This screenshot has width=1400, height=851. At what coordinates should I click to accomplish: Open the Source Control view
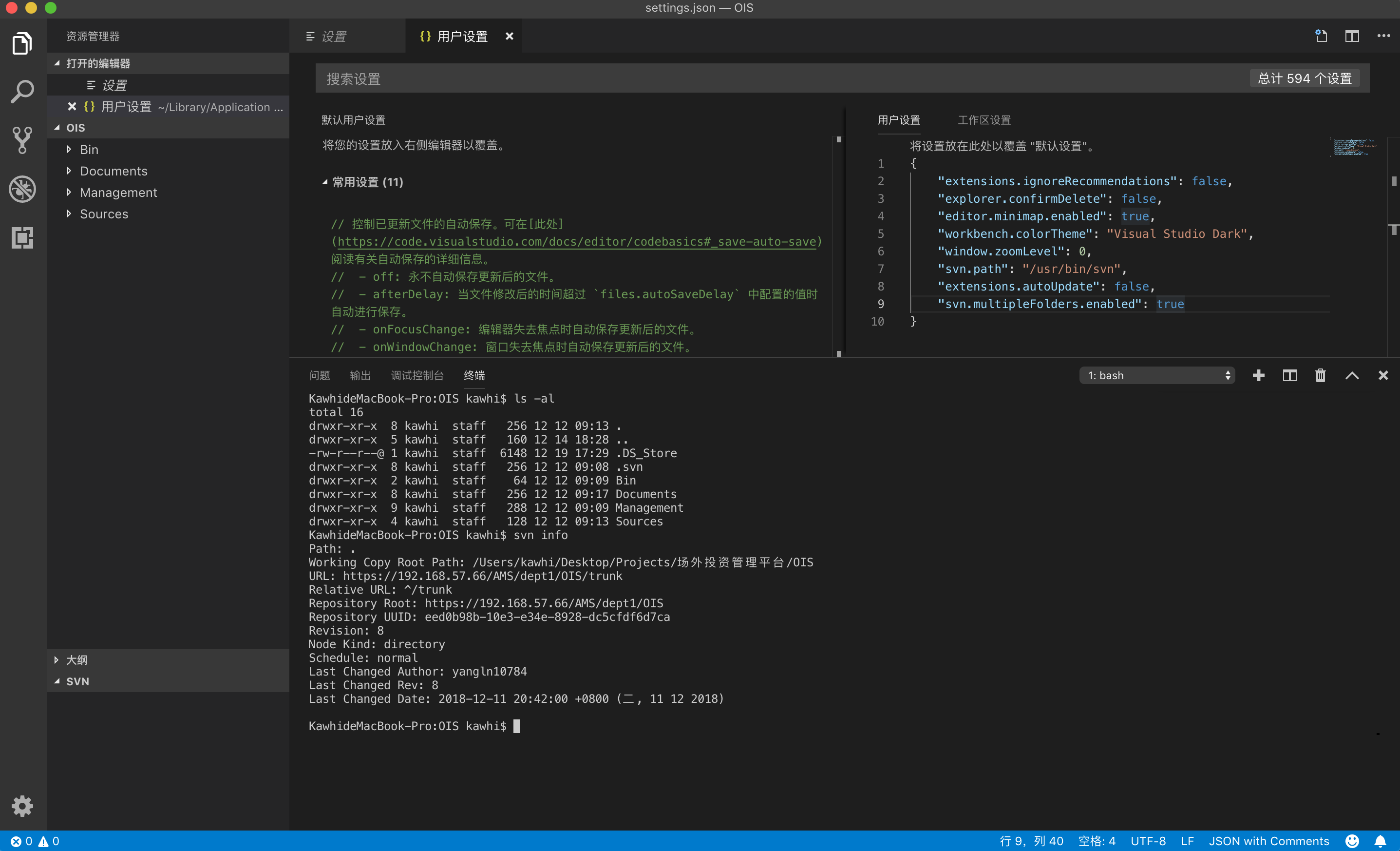point(23,140)
